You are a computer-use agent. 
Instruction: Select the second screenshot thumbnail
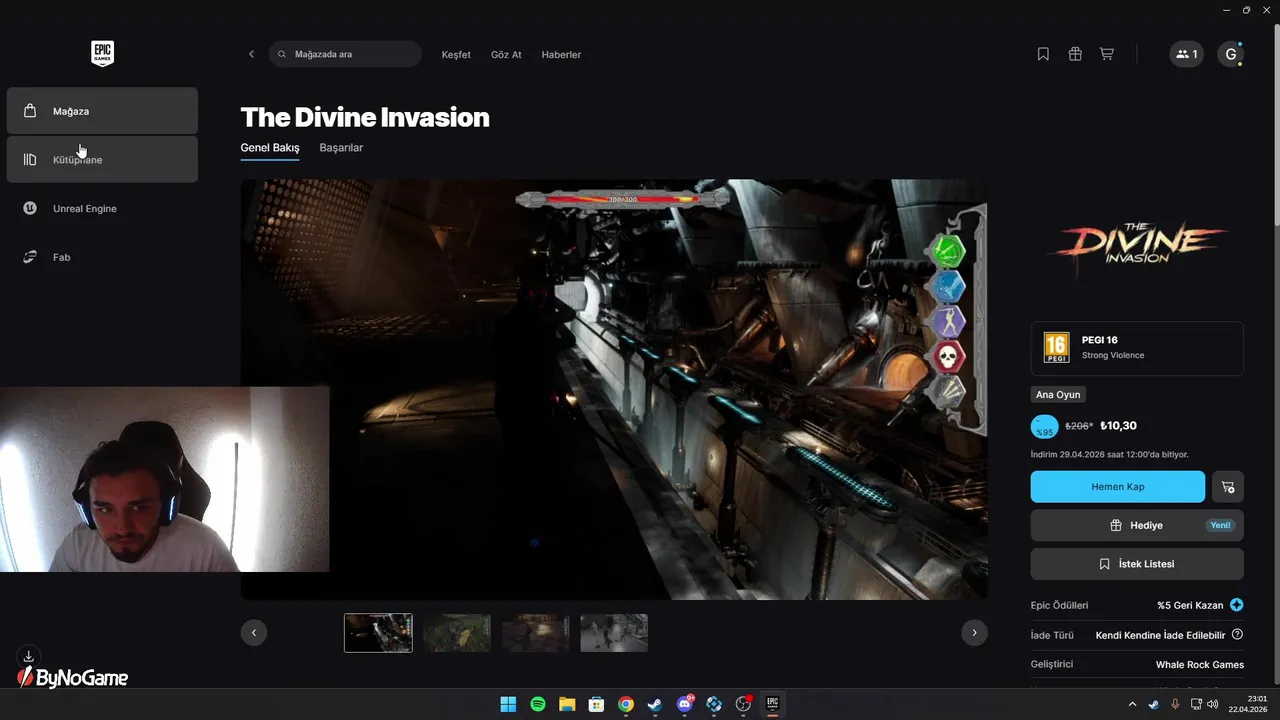[457, 633]
